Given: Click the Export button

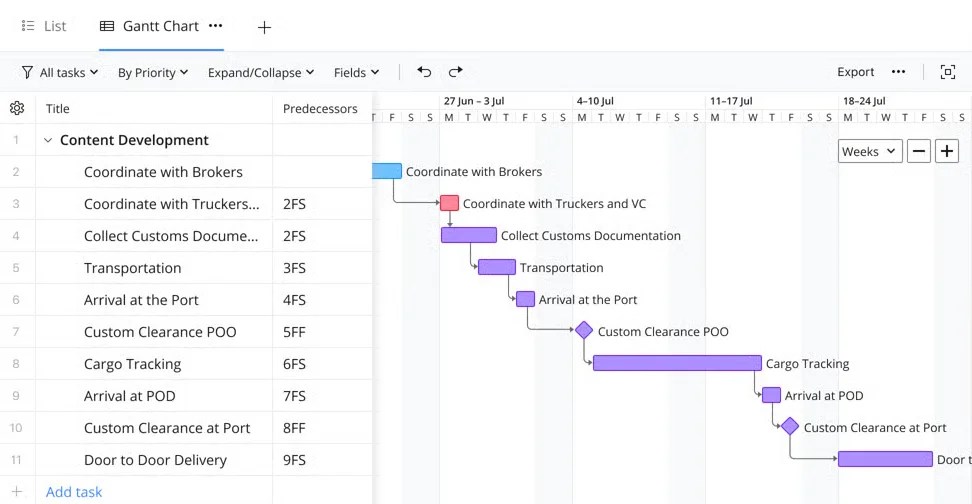Looking at the screenshot, I should (x=855, y=72).
